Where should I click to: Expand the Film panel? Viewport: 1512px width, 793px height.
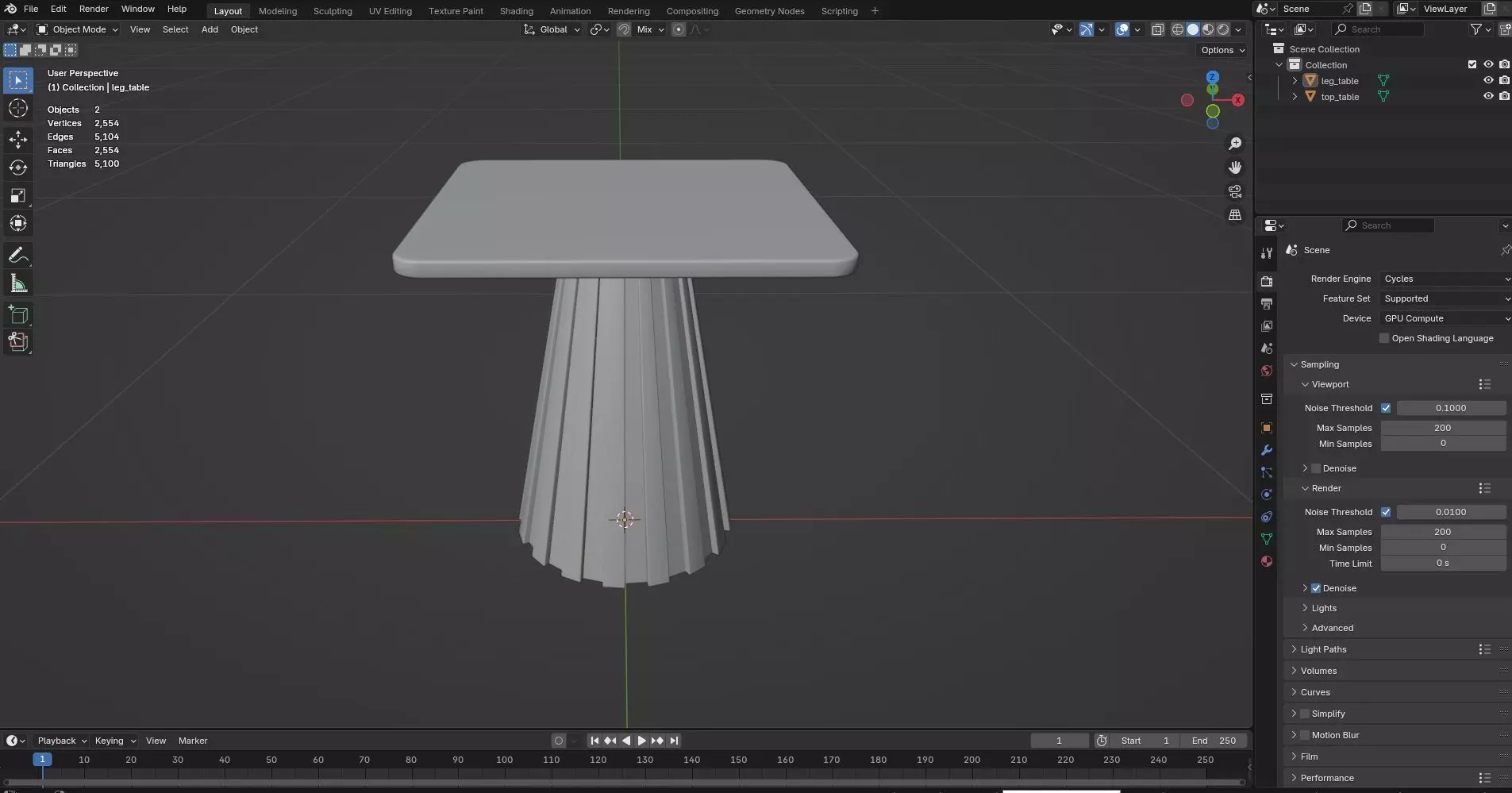(x=1309, y=756)
